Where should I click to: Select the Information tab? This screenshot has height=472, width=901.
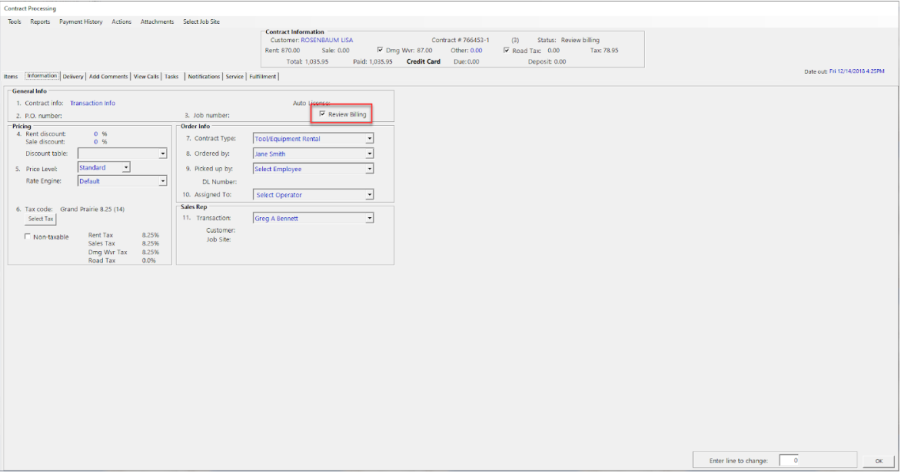[x=42, y=76]
